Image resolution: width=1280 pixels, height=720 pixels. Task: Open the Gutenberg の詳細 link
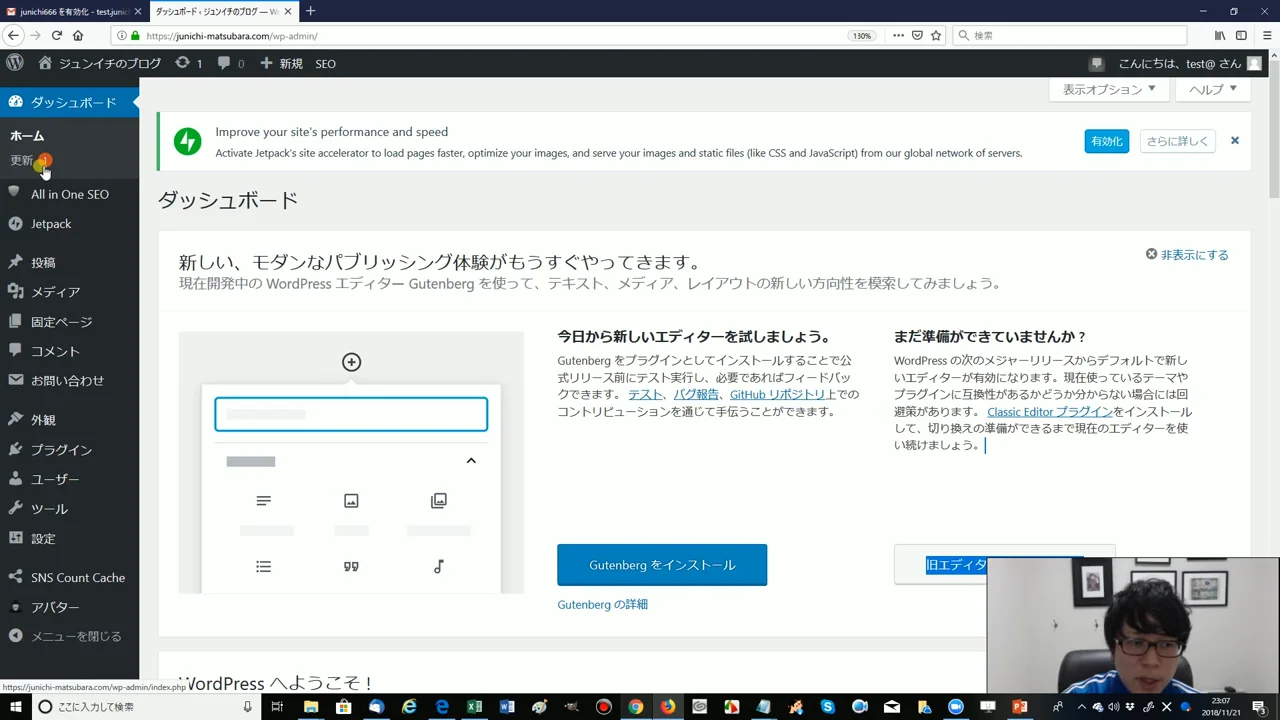pyautogui.click(x=602, y=604)
